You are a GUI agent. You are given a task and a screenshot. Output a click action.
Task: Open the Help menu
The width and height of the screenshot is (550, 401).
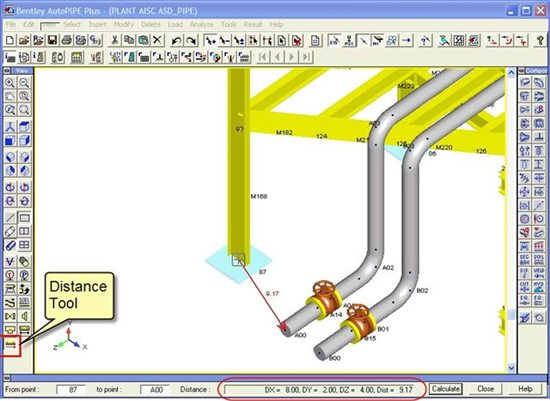(x=276, y=25)
